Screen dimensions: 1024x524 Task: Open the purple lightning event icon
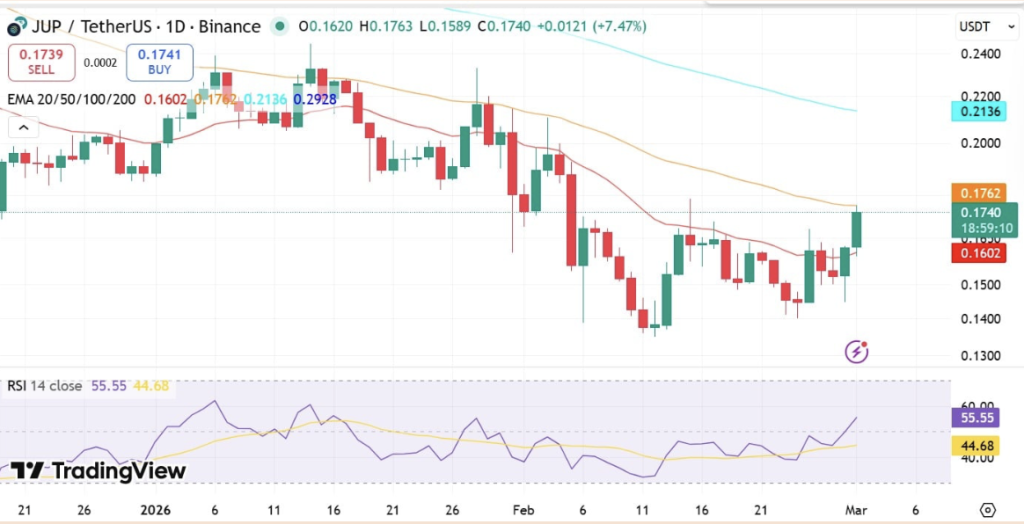click(857, 351)
